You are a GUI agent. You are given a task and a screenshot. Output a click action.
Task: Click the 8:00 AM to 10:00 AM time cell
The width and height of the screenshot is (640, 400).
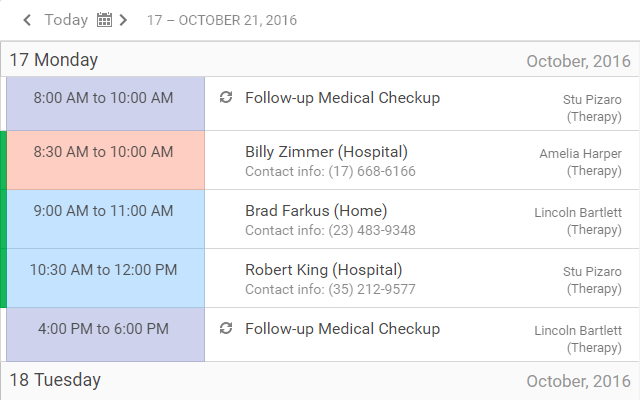pos(103,98)
